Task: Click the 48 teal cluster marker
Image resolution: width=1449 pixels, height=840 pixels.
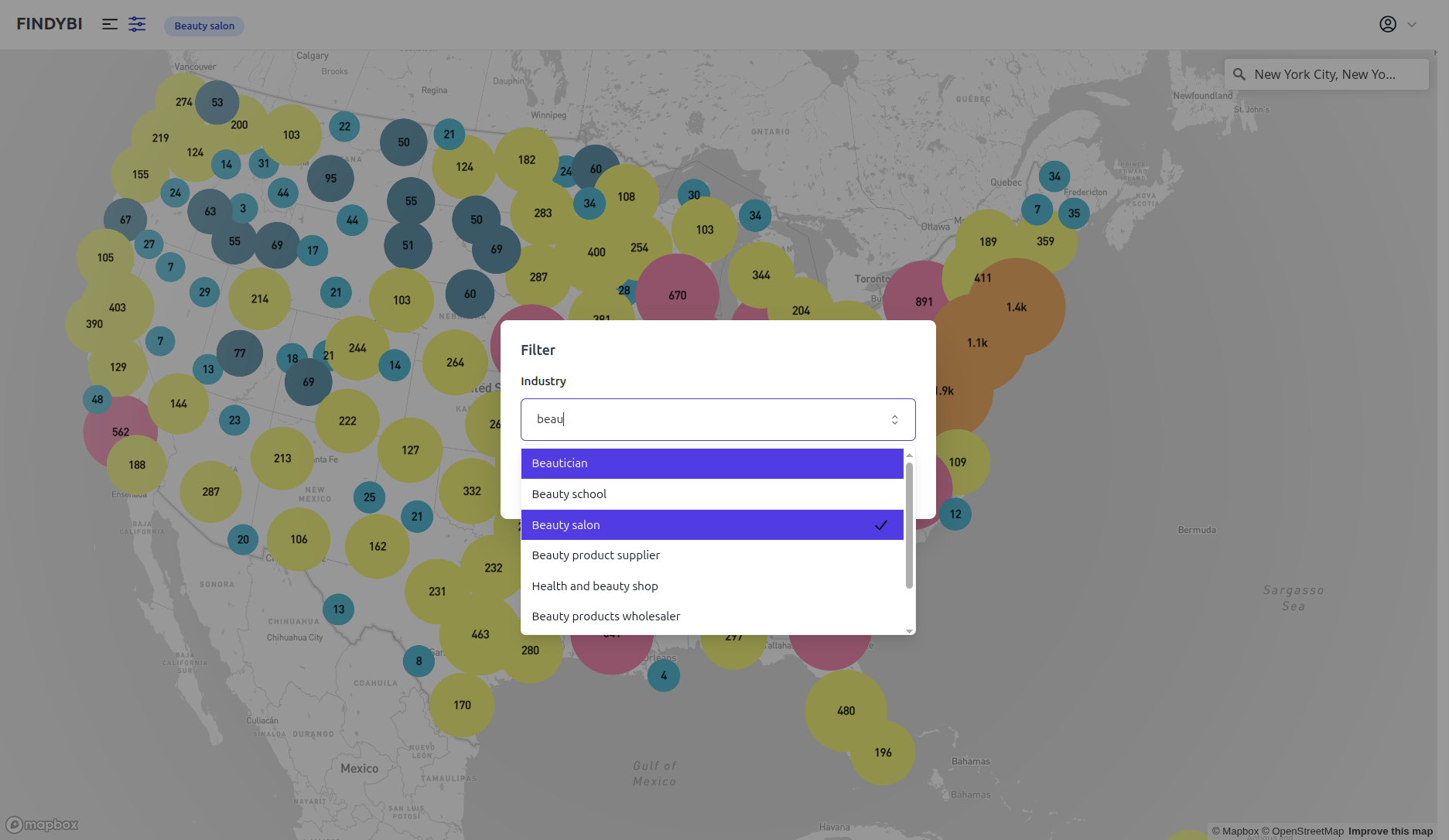Action: pos(97,400)
